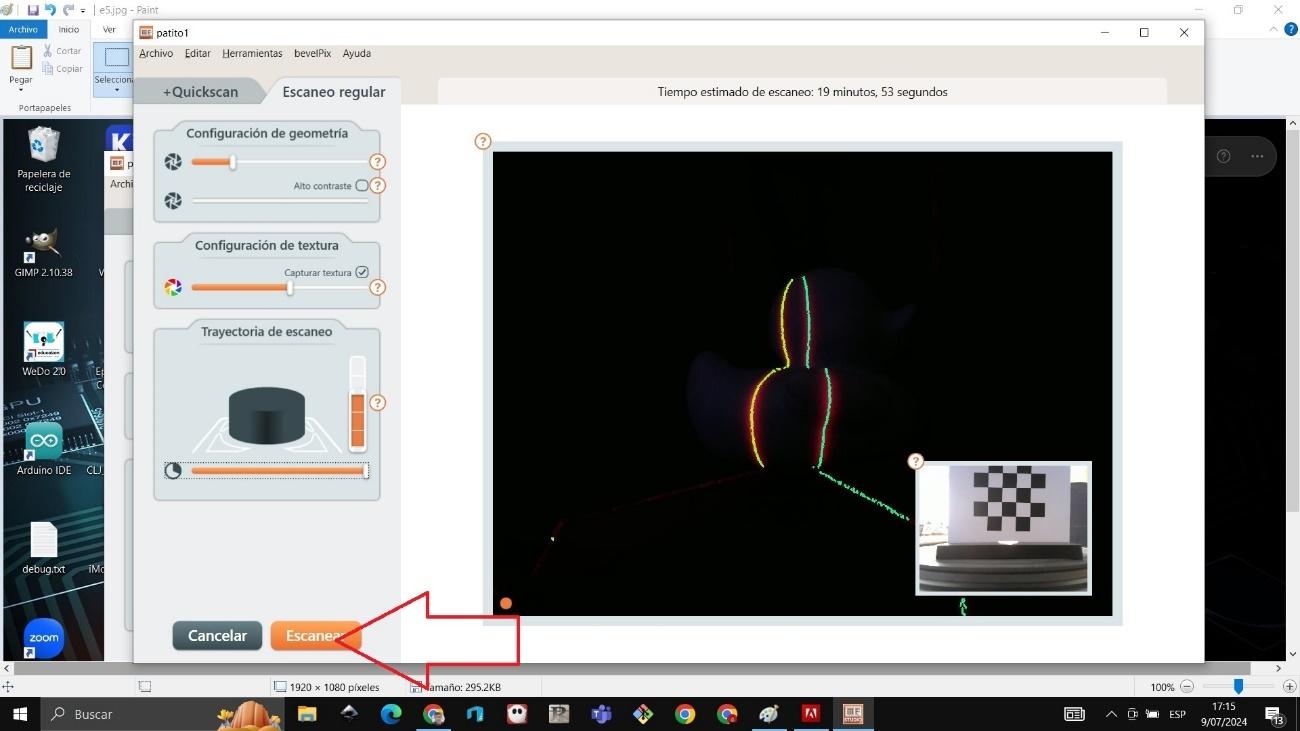Click help icon on the checkerboard camera thumbnail

915,461
